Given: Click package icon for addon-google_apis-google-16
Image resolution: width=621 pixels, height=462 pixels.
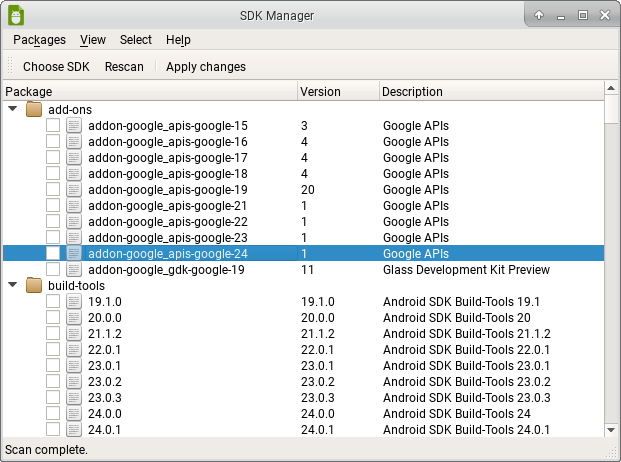Looking at the screenshot, I should (x=74, y=141).
